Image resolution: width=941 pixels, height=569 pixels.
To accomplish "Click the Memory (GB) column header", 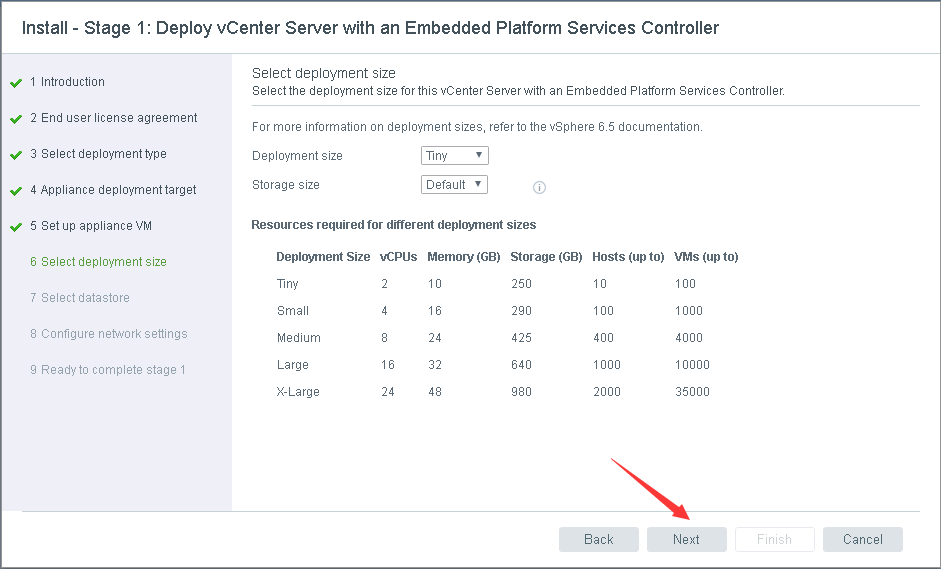I will coord(464,257).
